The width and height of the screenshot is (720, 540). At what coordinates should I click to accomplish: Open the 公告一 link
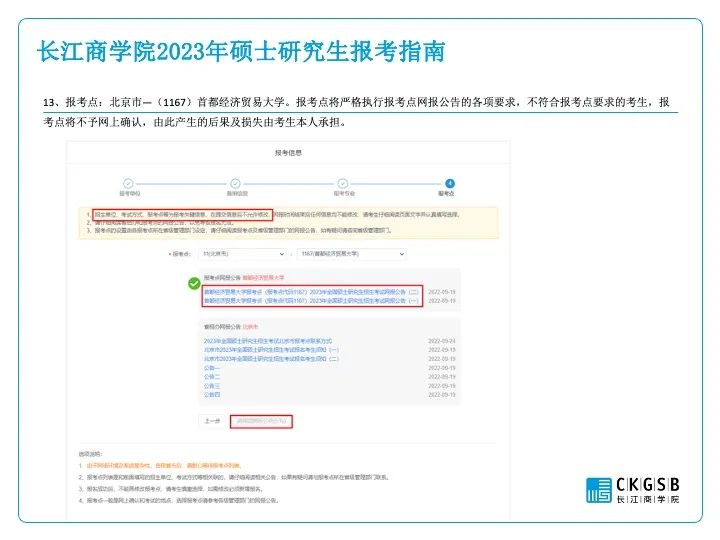coord(212,368)
